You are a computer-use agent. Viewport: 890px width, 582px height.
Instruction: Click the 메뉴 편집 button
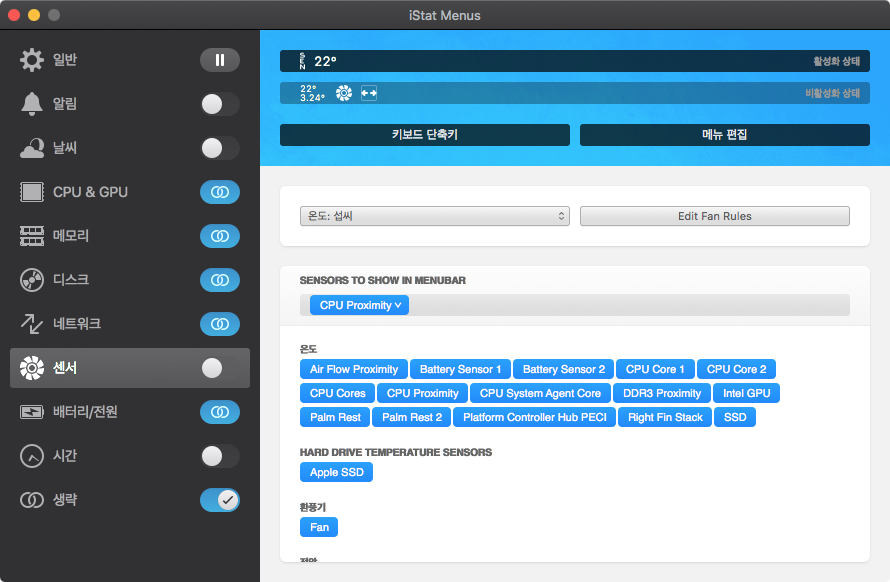point(725,135)
